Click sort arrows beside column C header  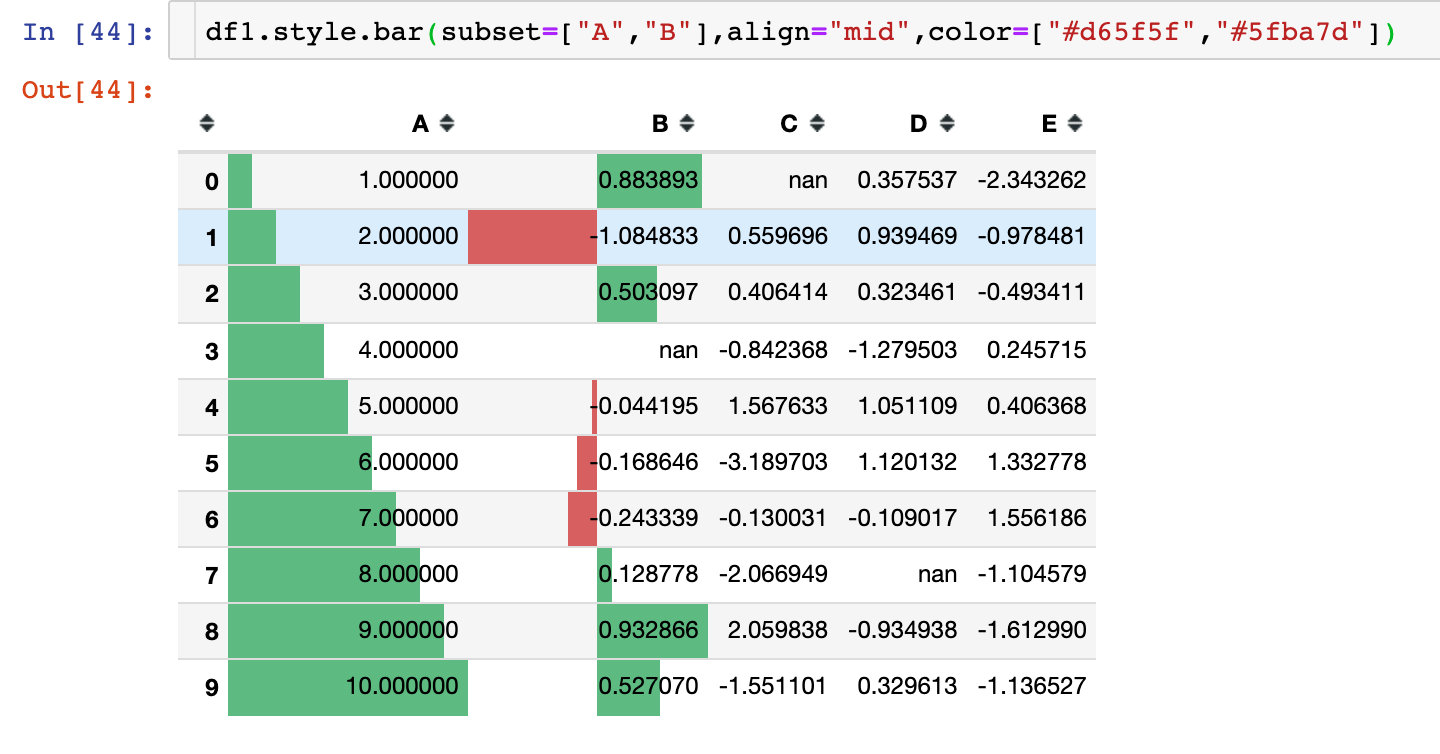point(817,124)
